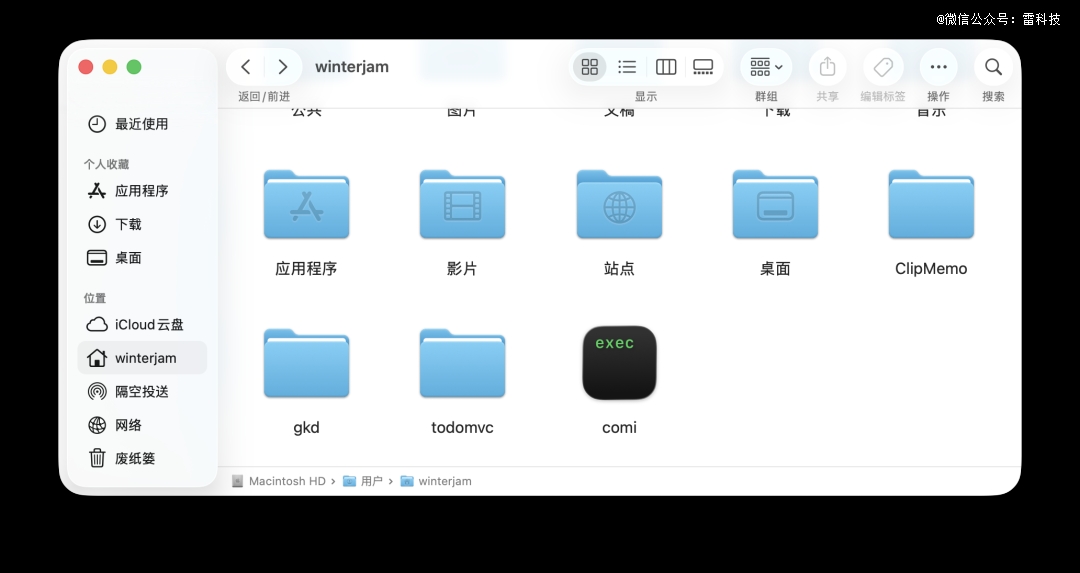Click the 站点 name label

[619, 269]
